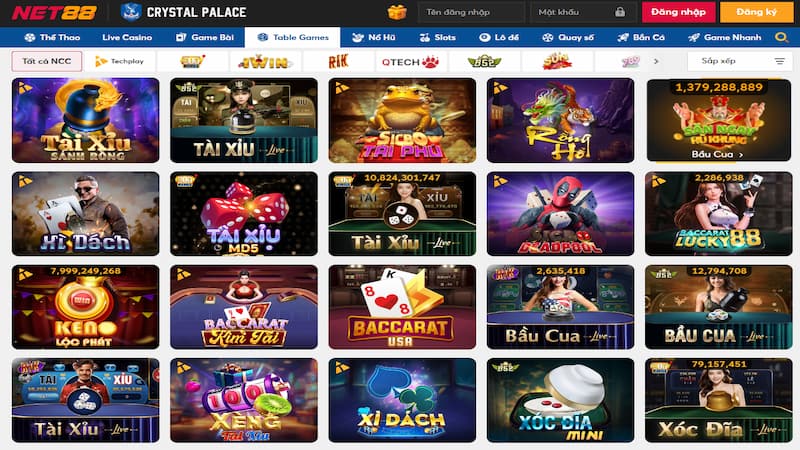Select the B52 provider logo
Image resolution: width=800 pixels, height=450 pixels.
[x=484, y=62]
